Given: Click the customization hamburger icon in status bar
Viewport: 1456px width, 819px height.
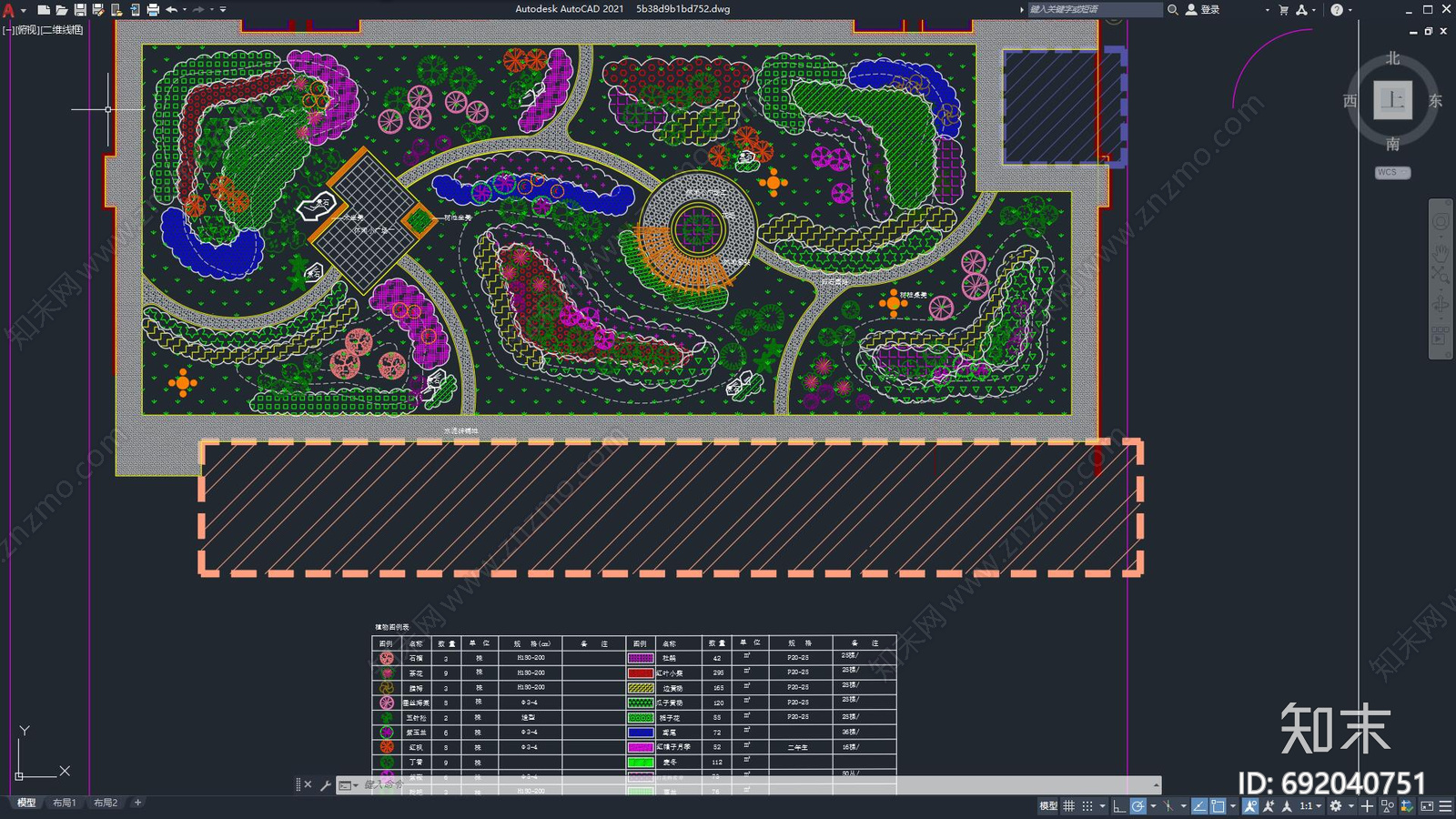Looking at the screenshot, I should click(1445, 806).
